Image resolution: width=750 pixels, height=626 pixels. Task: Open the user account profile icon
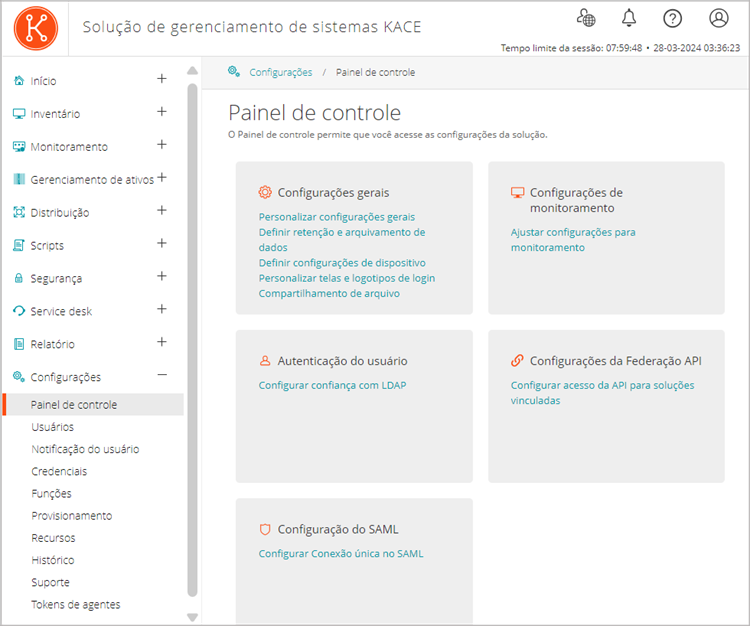point(718,18)
